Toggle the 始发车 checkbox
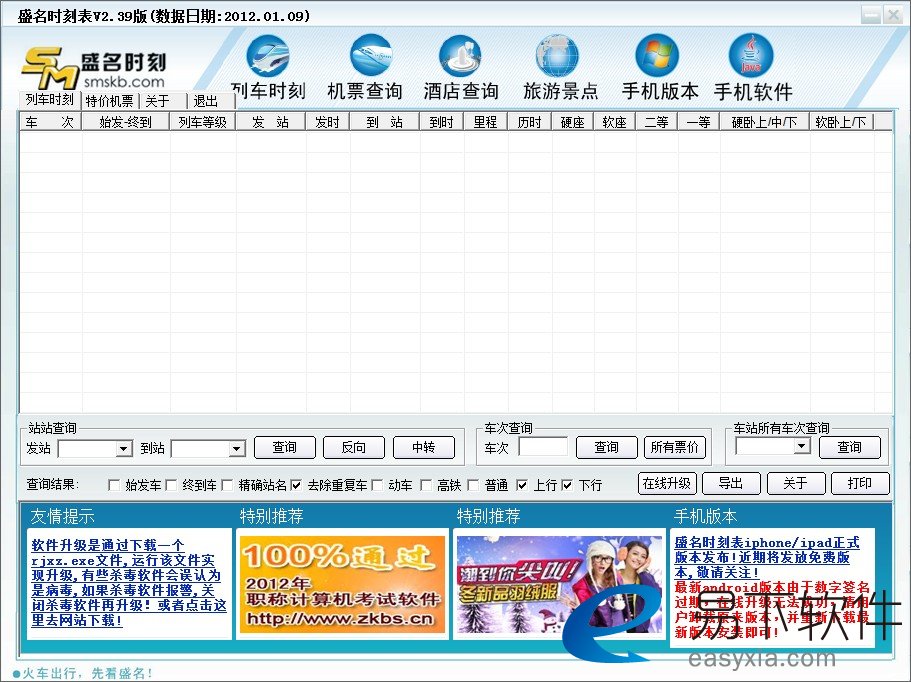Image resolution: width=911 pixels, height=682 pixels. pos(114,484)
